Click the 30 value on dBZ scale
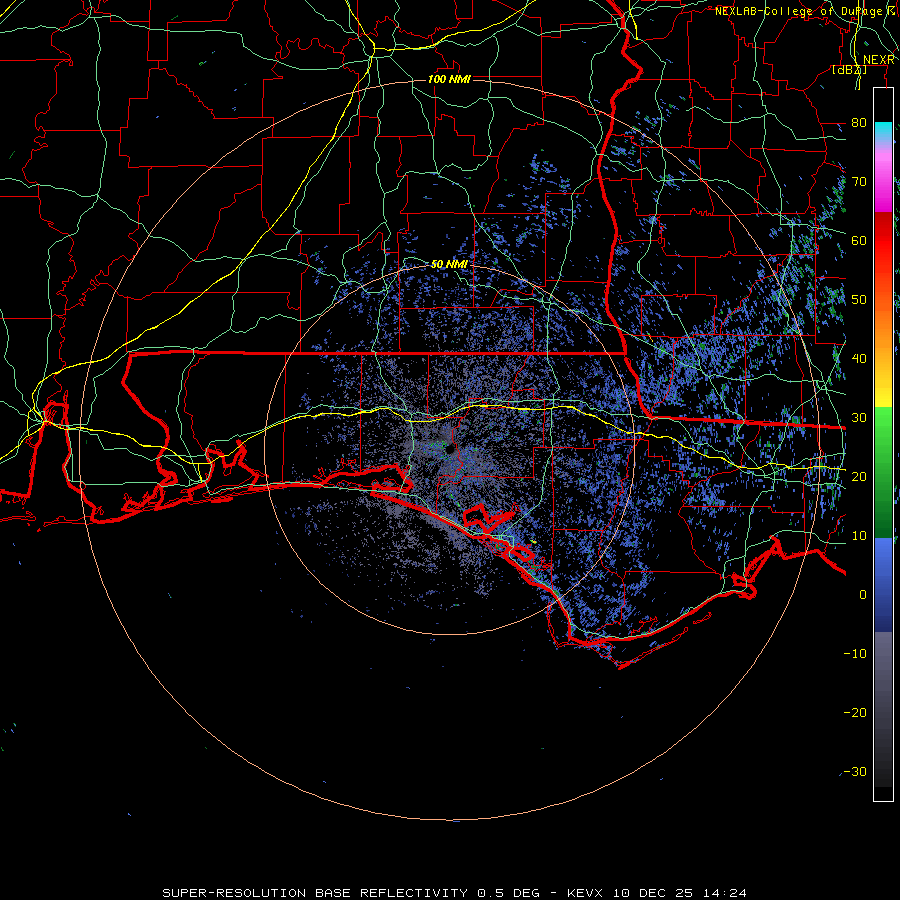The image size is (900, 900). tap(859, 417)
